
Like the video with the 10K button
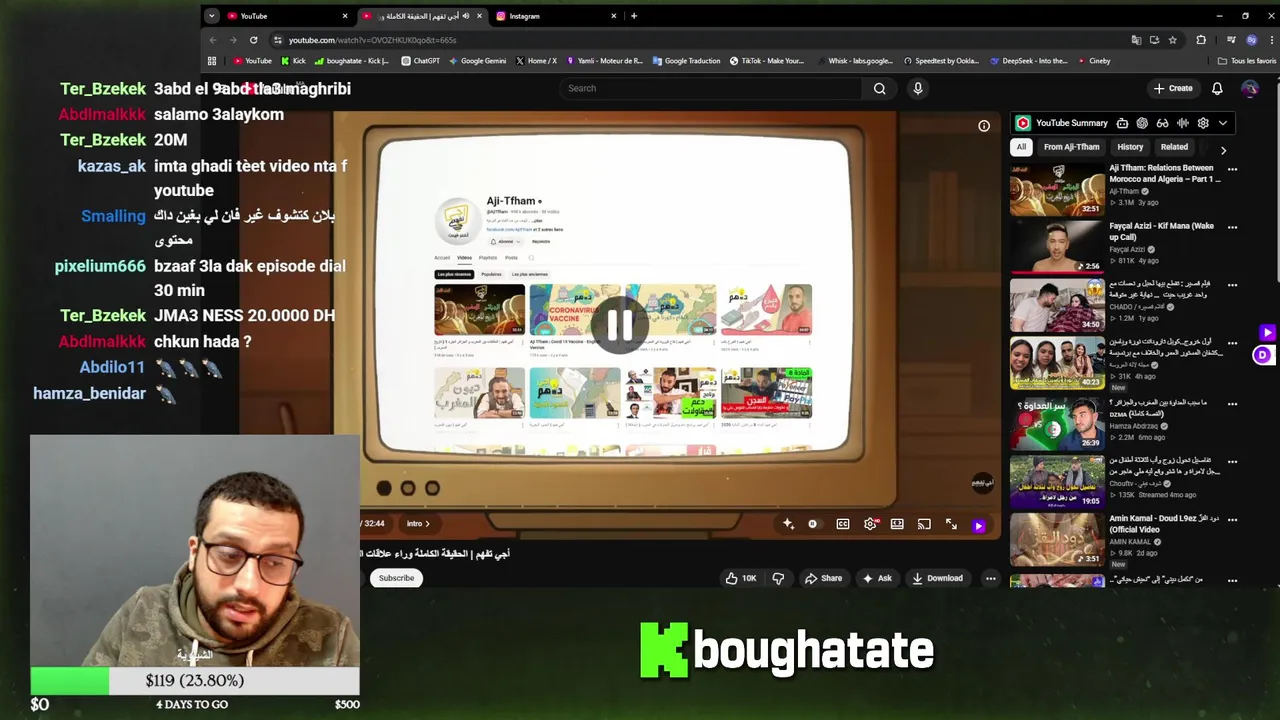(x=741, y=578)
